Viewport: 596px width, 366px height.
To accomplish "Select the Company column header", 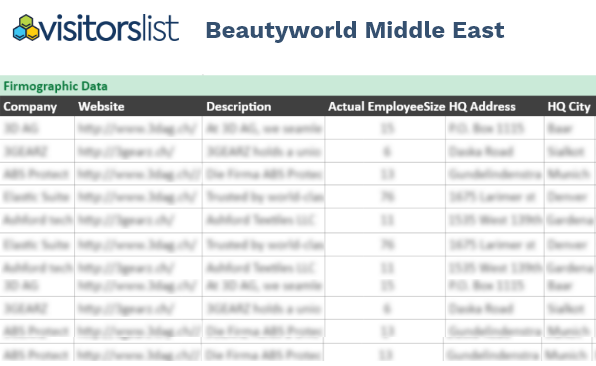I will click(x=30, y=107).
